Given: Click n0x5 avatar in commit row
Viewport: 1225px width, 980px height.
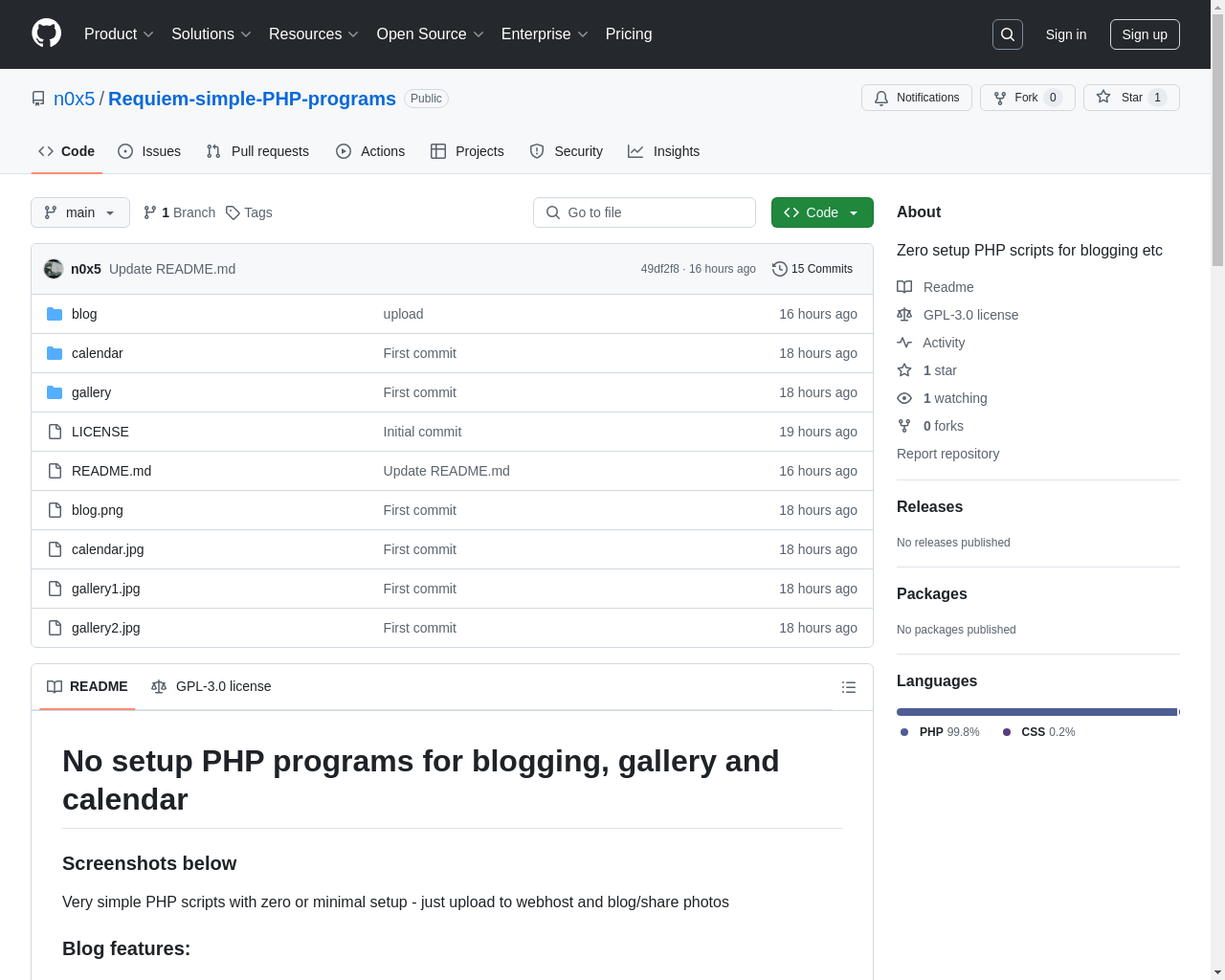Looking at the screenshot, I should [54, 269].
